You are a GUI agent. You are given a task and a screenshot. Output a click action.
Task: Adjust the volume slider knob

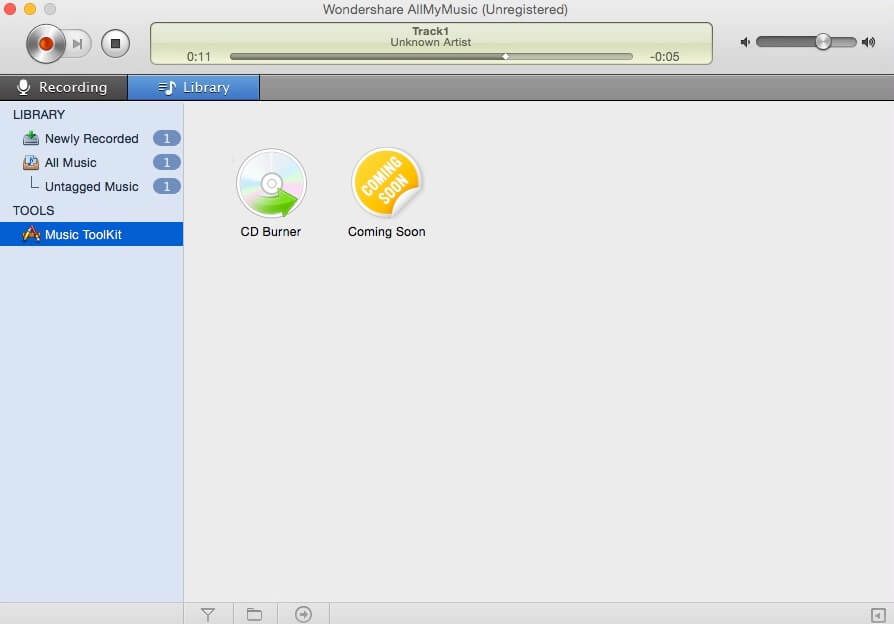pyautogui.click(x=823, y=42)
